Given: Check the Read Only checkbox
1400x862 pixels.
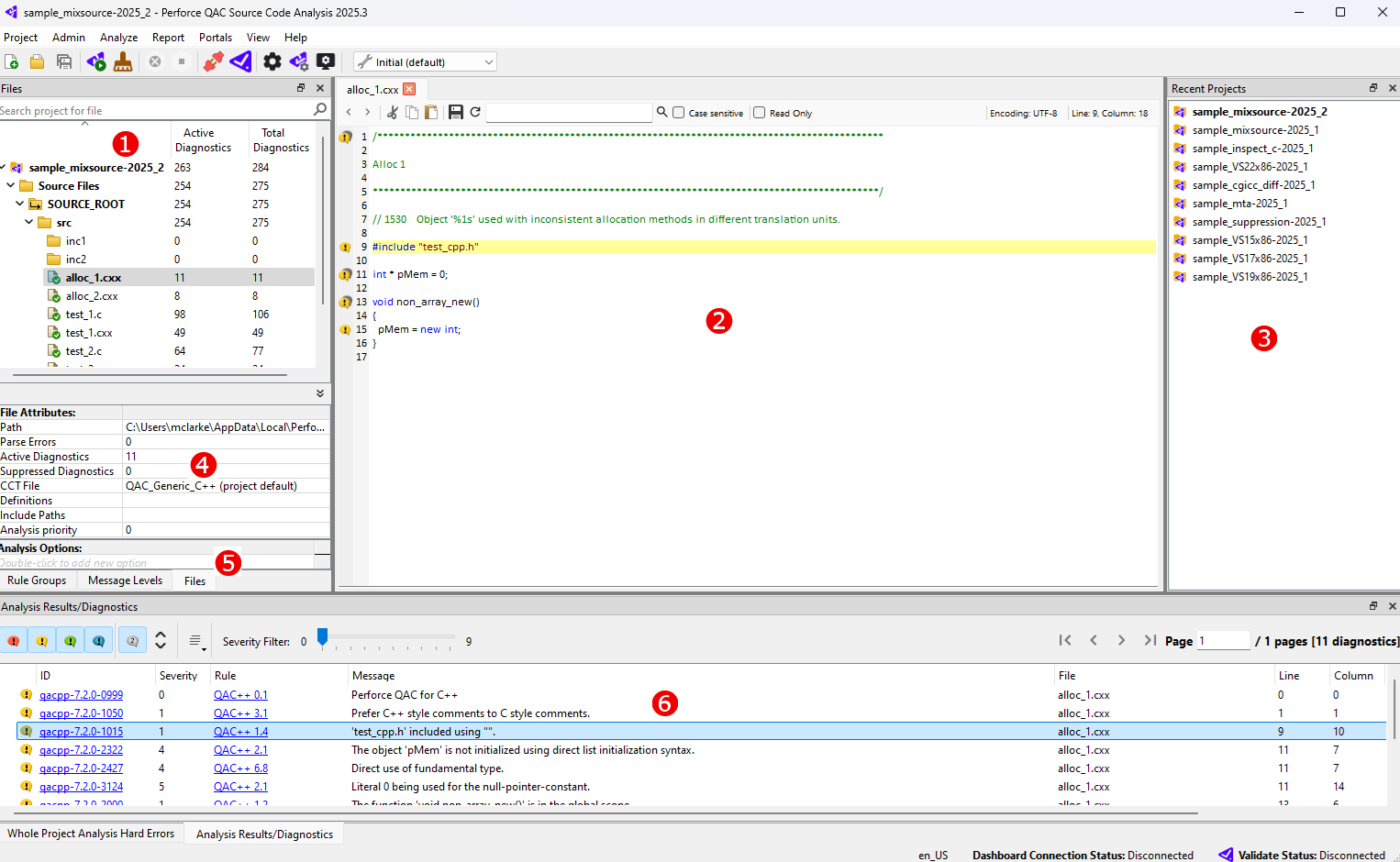Looking at the screenshot, I should pyautogui.click(x=760, y=113).
